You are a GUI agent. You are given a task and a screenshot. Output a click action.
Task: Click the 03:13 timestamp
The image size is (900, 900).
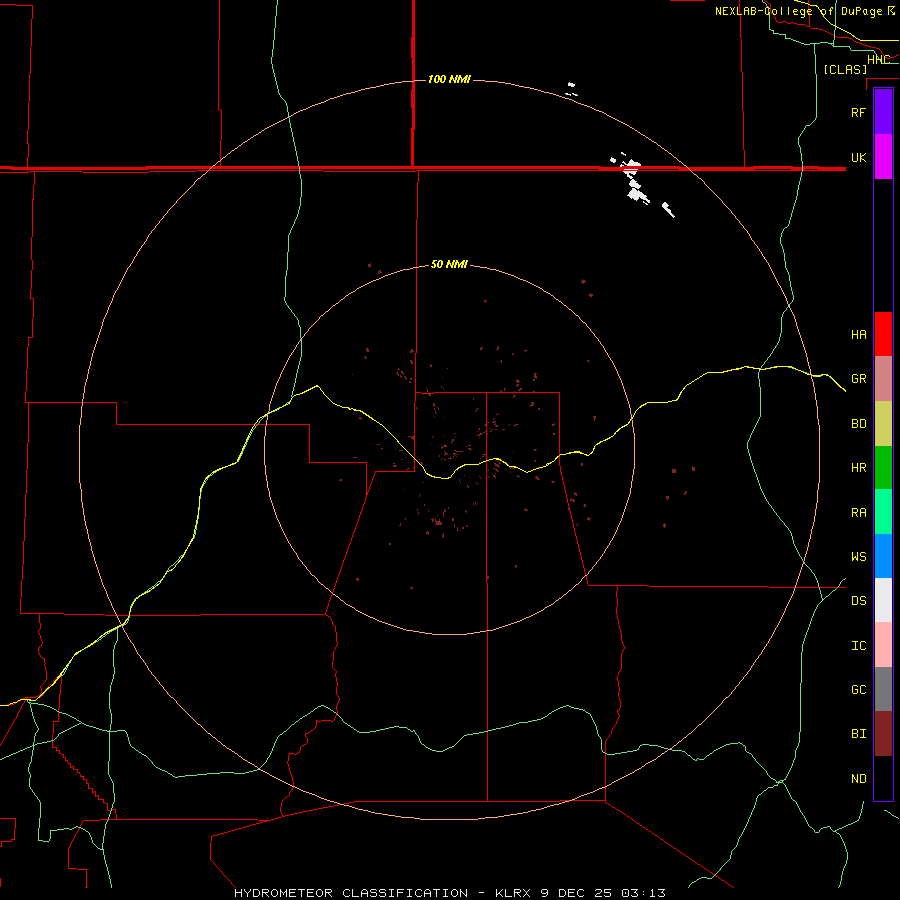click(x=643, y=893)
